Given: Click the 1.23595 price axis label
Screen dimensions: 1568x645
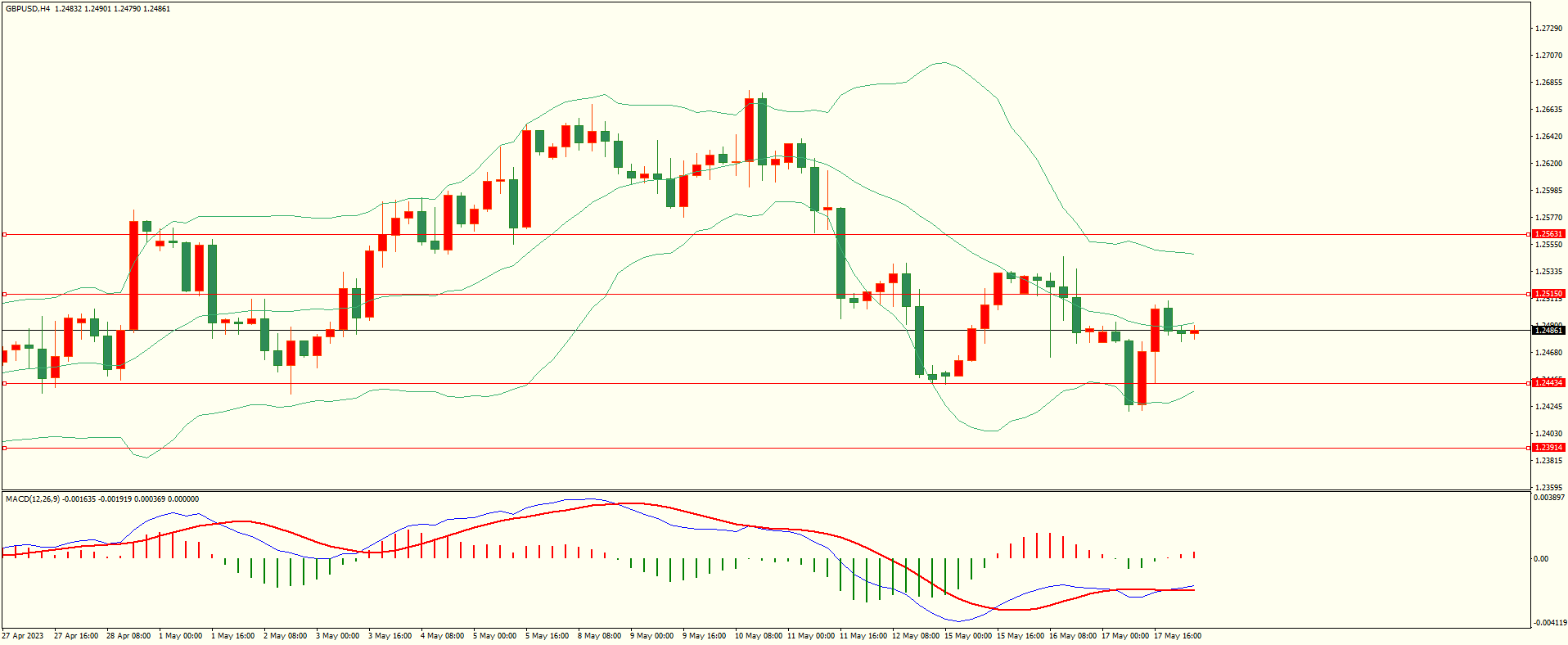Looking at the screenshot, I should tap(1548, 488).
